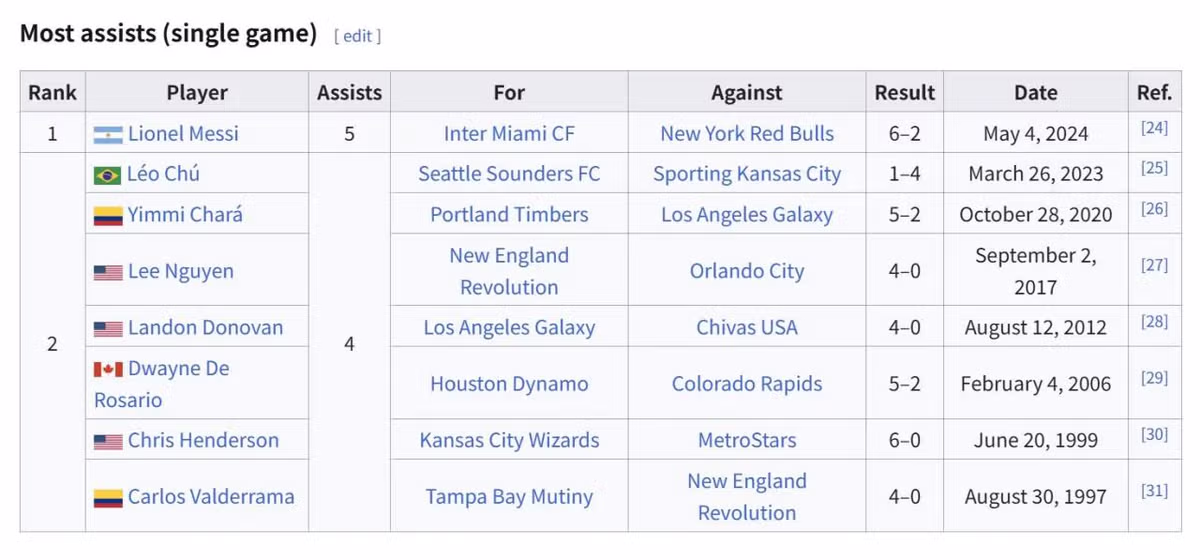Click the Canada flag beside Dwayne De Rosario
Viewport: 1200px width, 560px height.
pos(108,369)
